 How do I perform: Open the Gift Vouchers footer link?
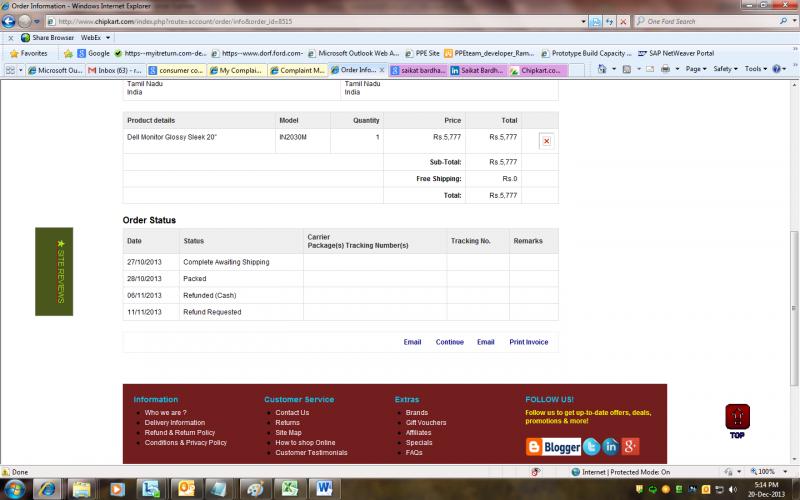426,422
